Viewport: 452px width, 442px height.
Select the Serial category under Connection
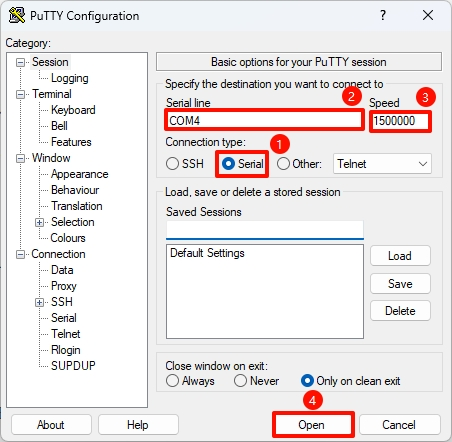(x=64, y=318)
